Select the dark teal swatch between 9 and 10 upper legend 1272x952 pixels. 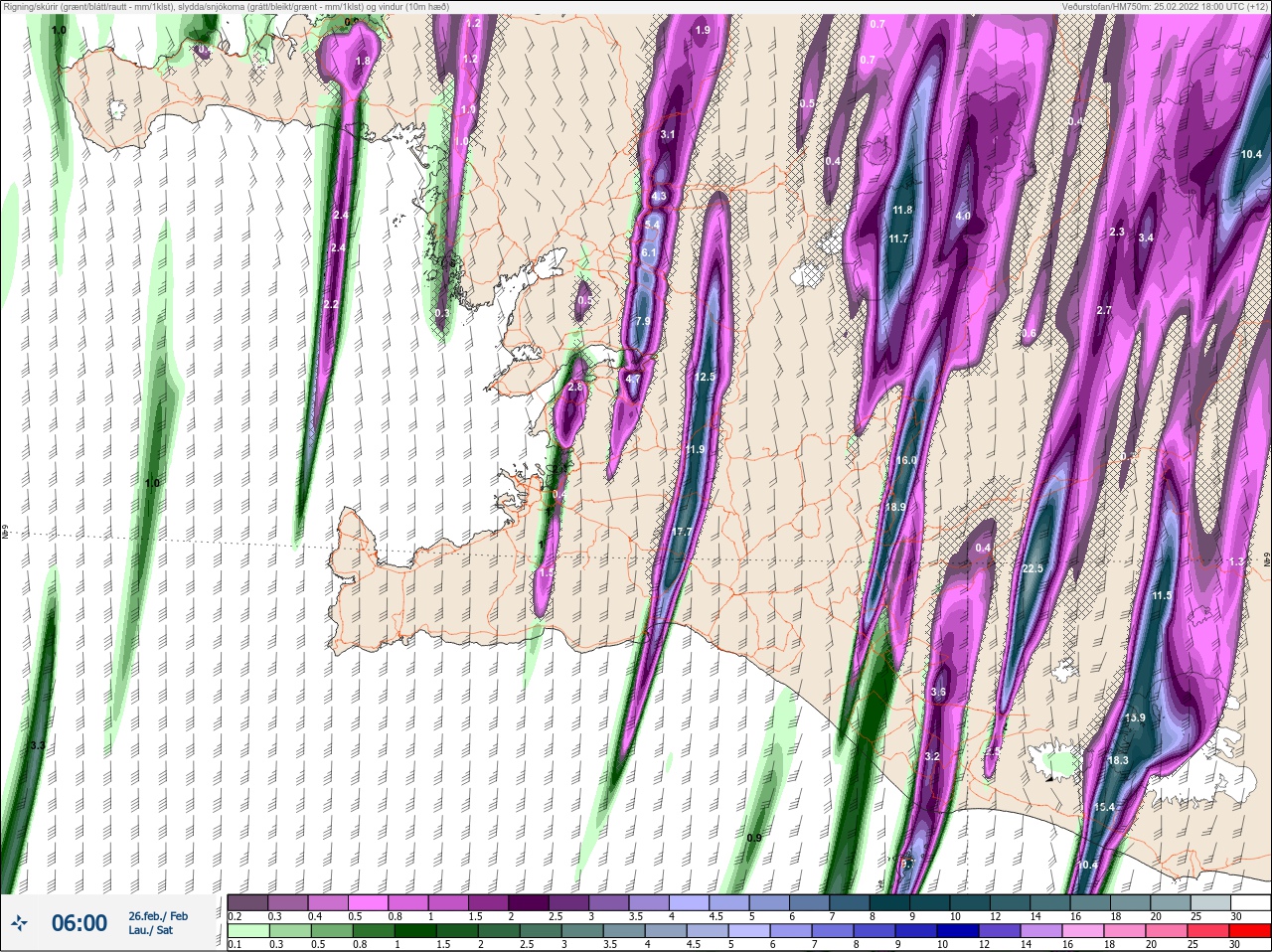(929, 902)
